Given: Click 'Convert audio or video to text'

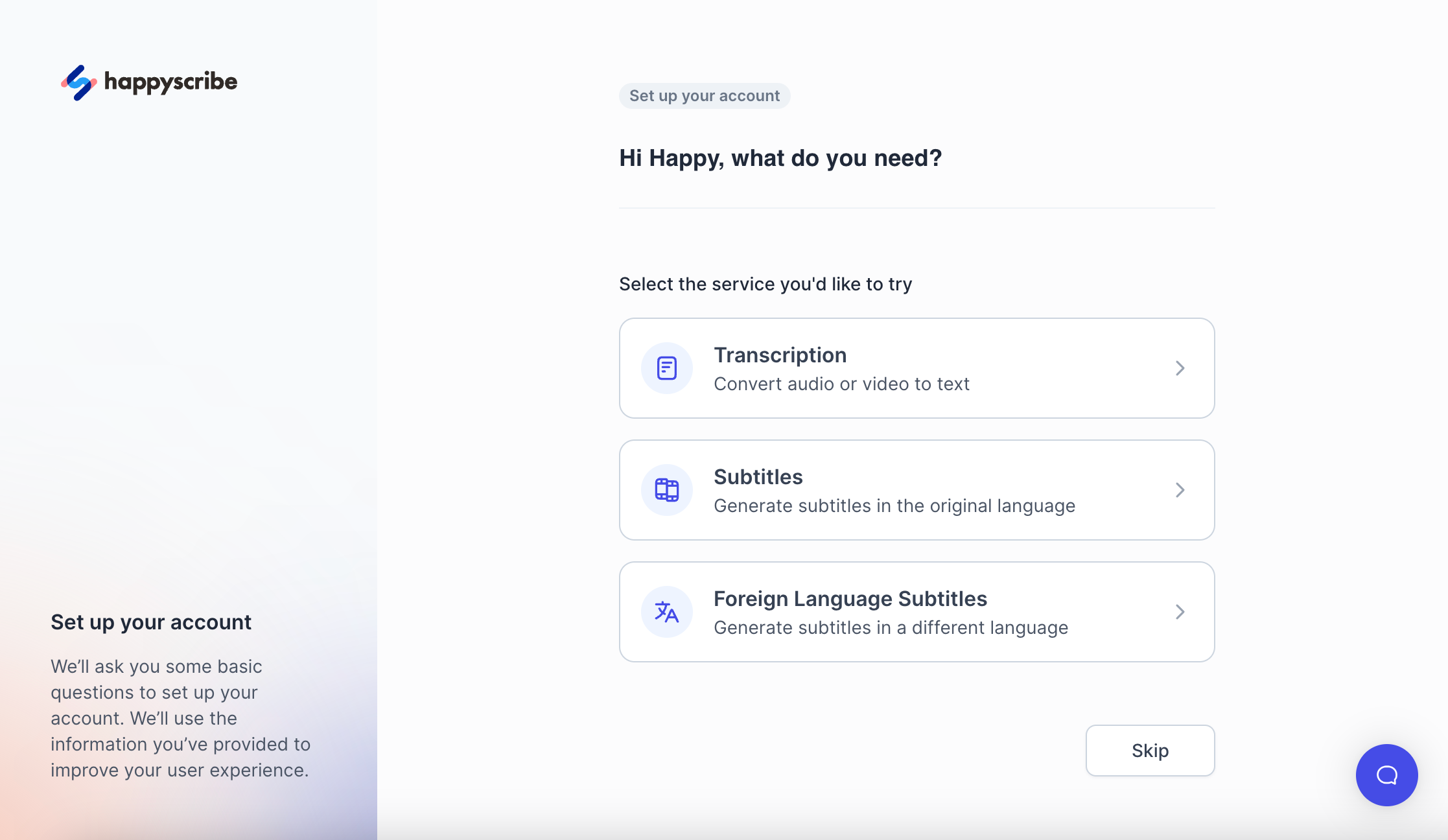Looking at the screenshot, I should pos(841,384).
